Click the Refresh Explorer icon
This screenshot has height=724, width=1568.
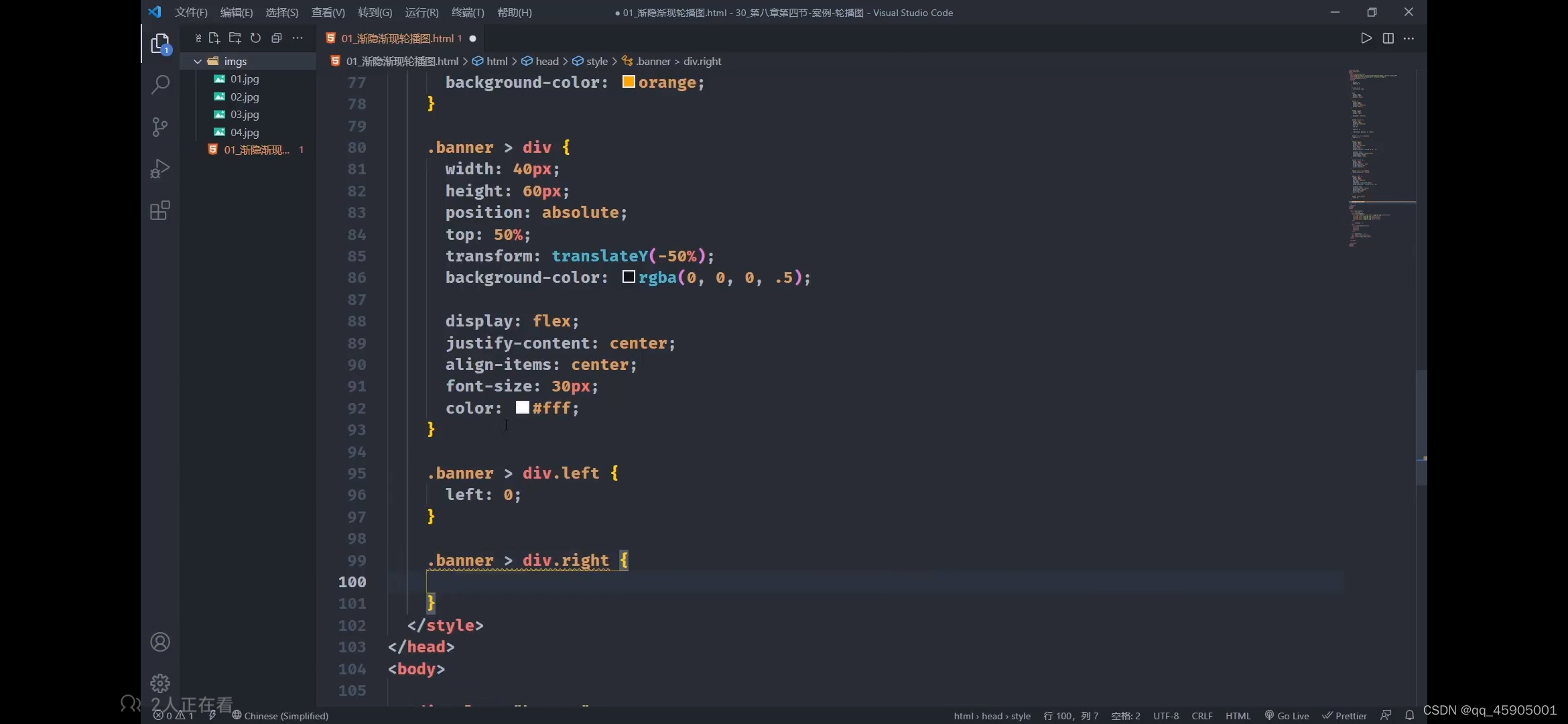255,38
